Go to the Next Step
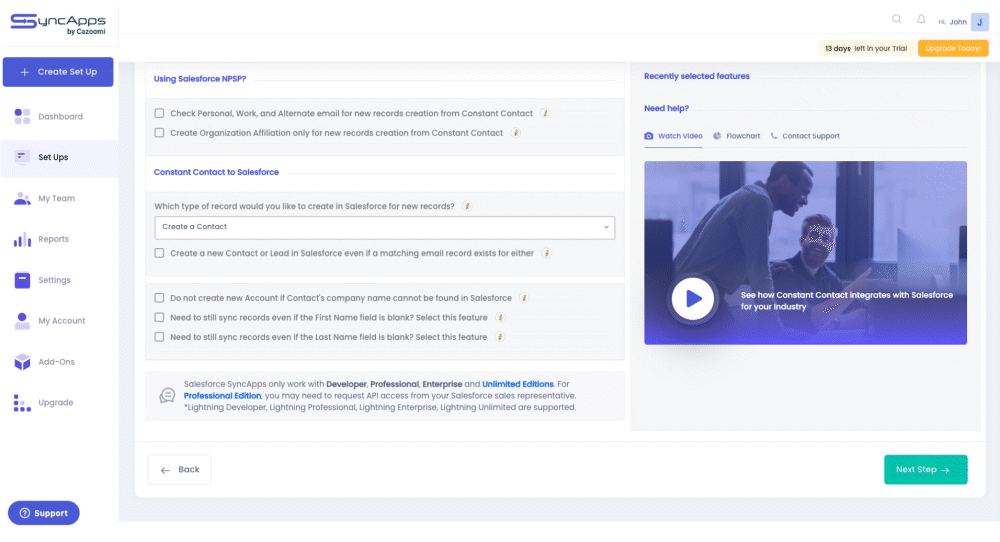Viewport: 1000px width, 542px height. [x=925, y=469]
